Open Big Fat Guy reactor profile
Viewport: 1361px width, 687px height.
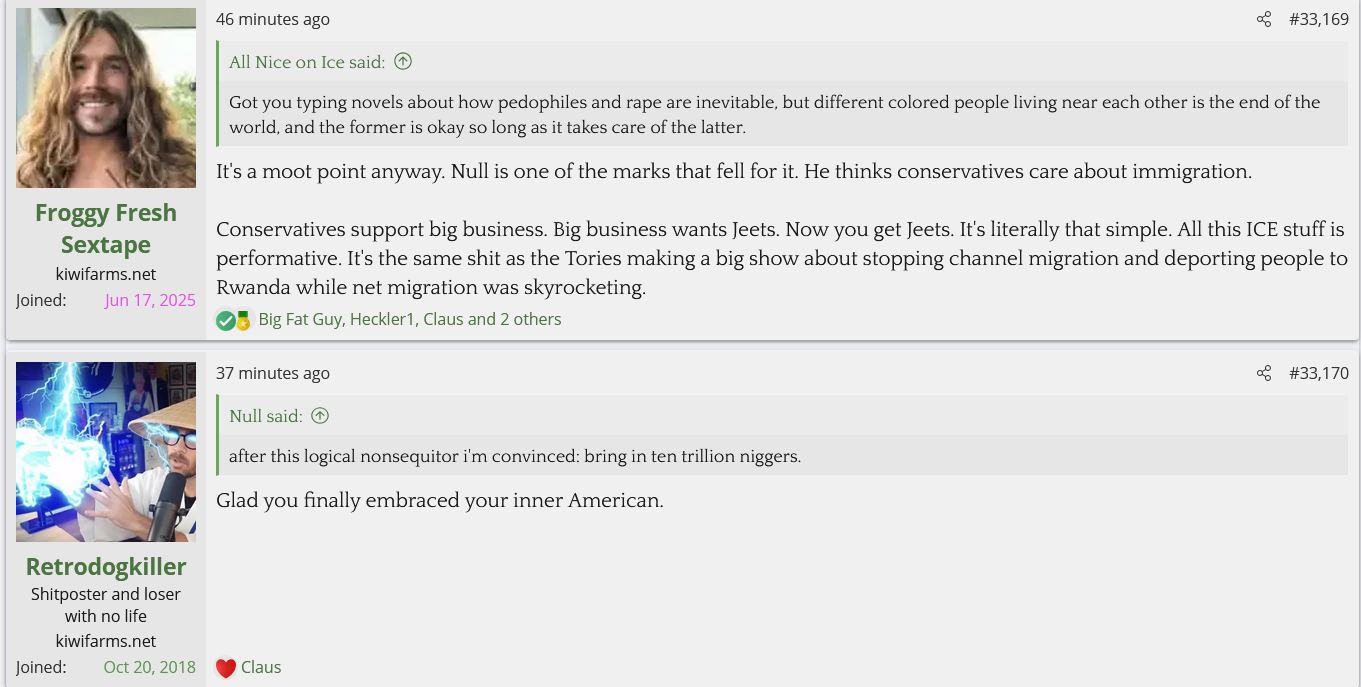point(301,320)
